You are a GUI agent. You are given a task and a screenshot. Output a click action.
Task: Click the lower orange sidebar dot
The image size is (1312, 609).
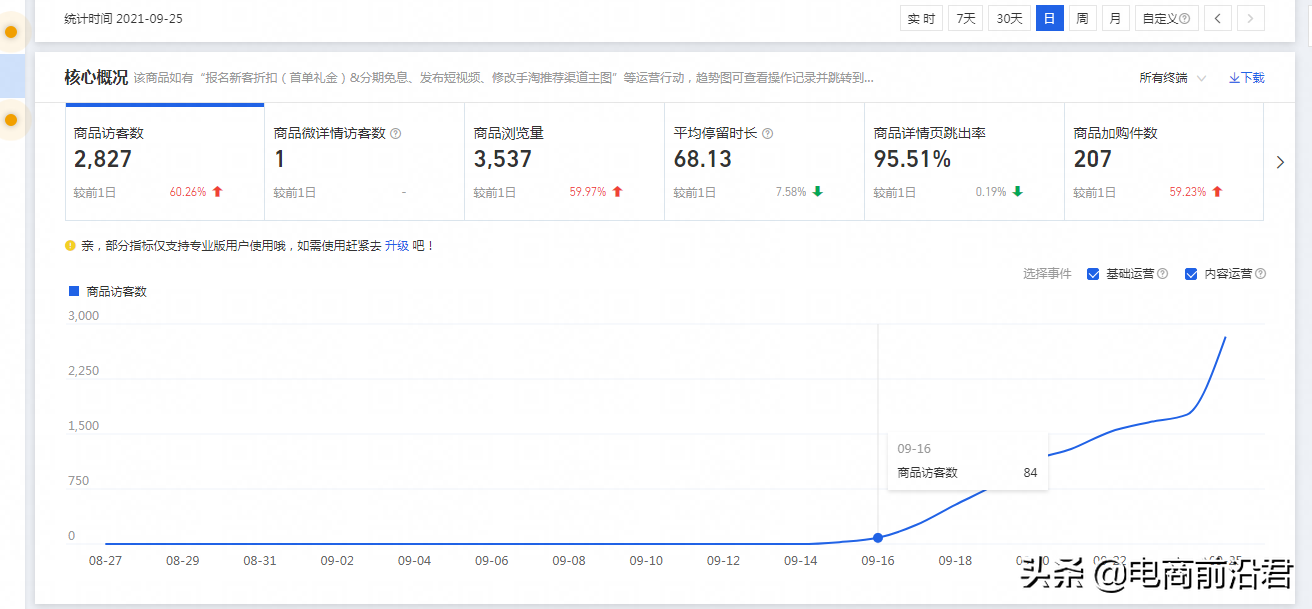pyautogui.click(x=11, y=120)
